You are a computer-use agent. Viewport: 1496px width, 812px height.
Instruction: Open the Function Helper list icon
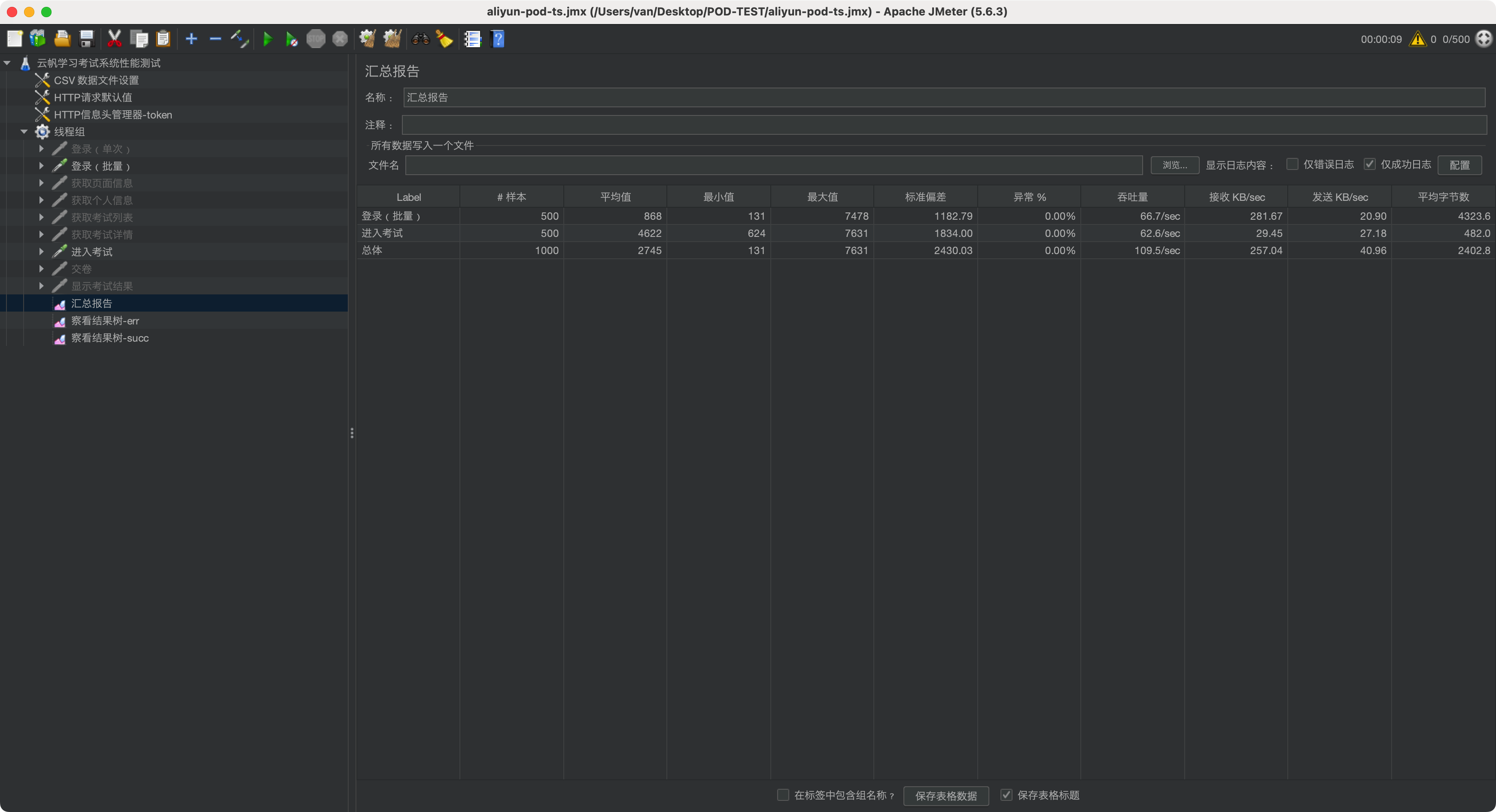coord(472,39)
